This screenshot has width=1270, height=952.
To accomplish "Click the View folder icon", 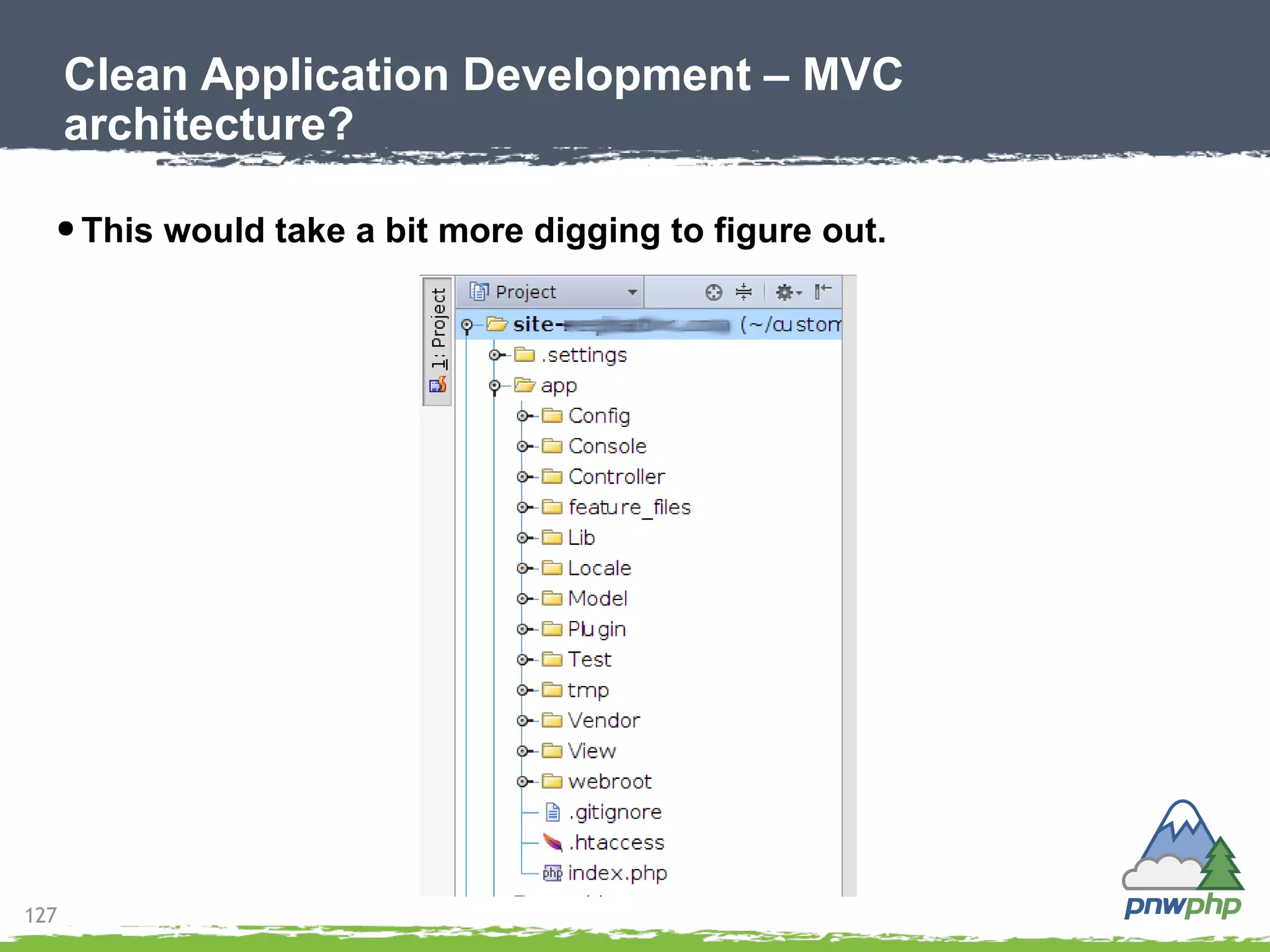I will point(552,751).
